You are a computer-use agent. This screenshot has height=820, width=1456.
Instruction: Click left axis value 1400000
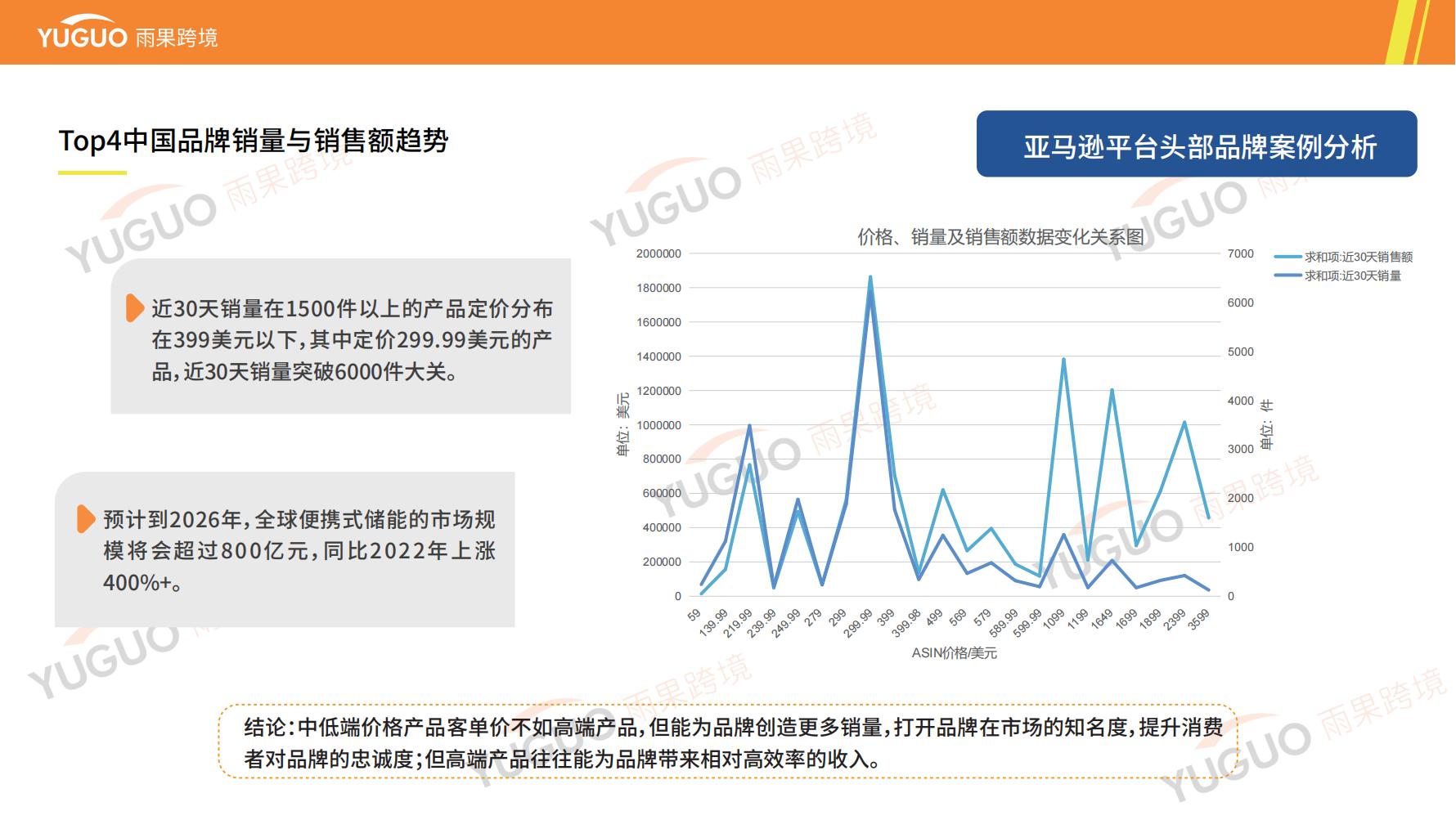658,356
